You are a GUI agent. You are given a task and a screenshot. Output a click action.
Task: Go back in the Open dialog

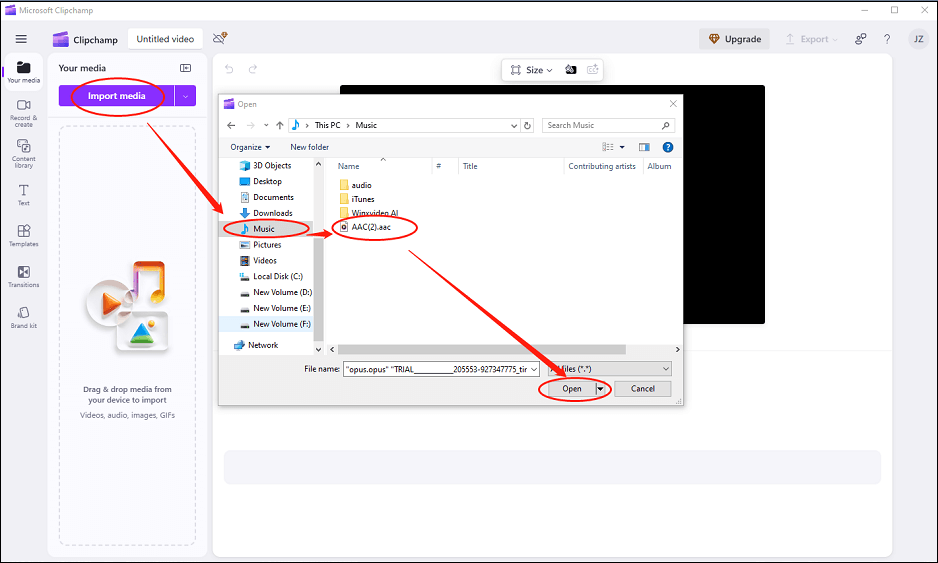point(232,125)
